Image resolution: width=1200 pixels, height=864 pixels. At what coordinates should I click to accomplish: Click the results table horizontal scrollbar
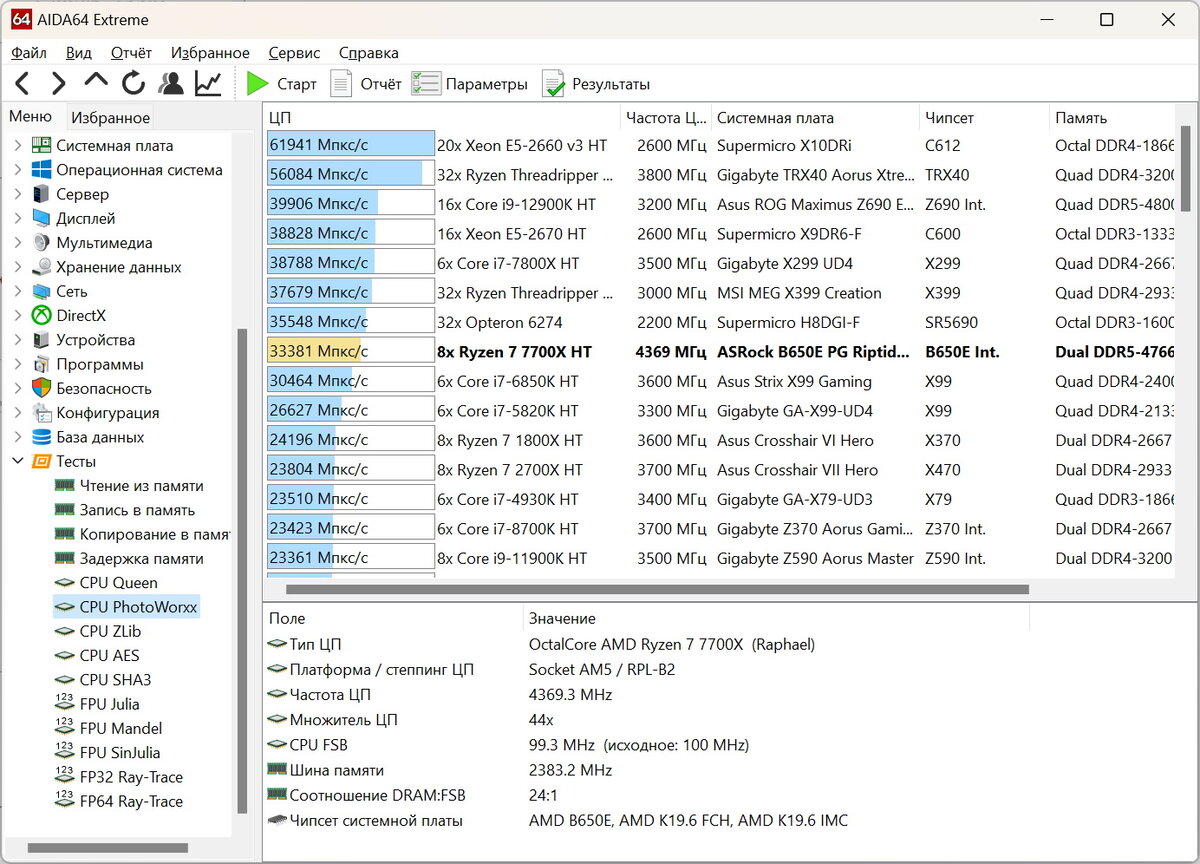click(x=657, y=590)
